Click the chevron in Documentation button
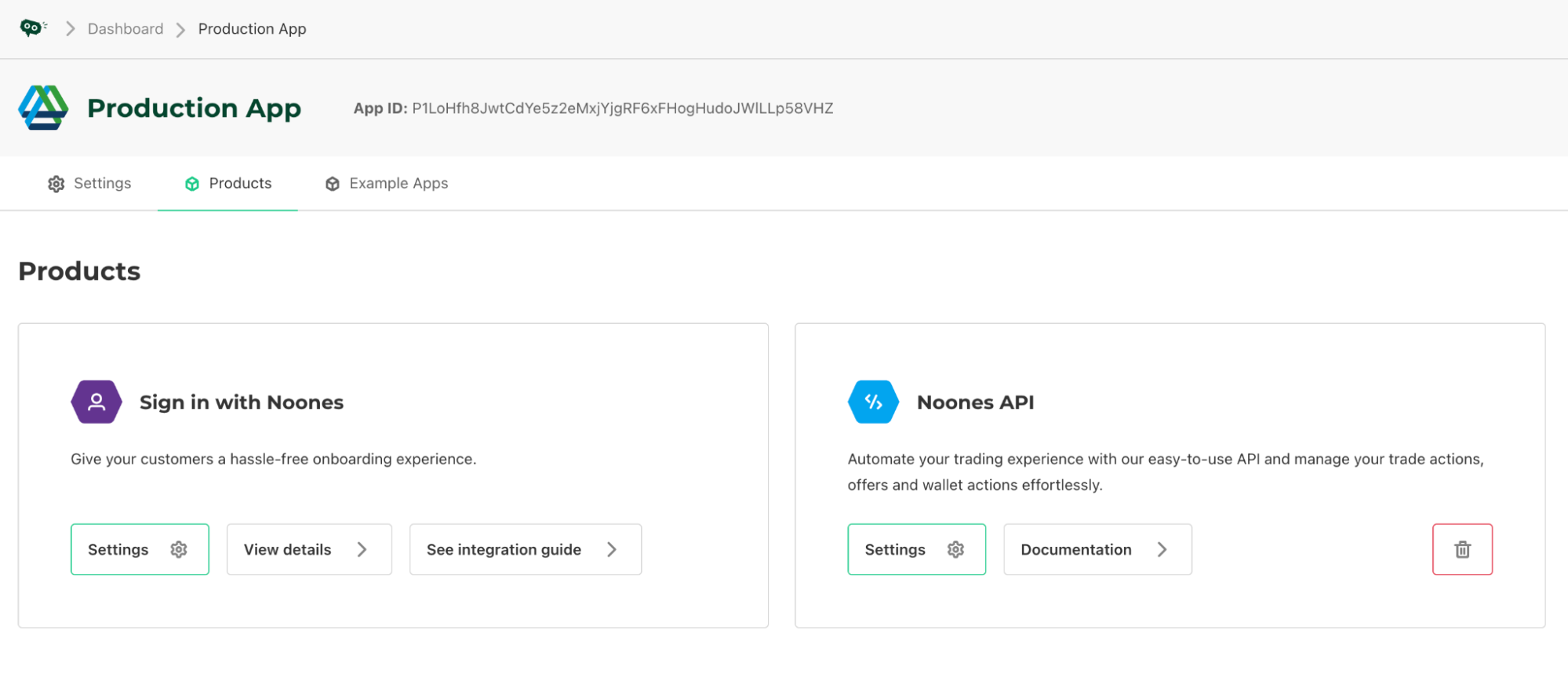 click(x=1162, y=549)
